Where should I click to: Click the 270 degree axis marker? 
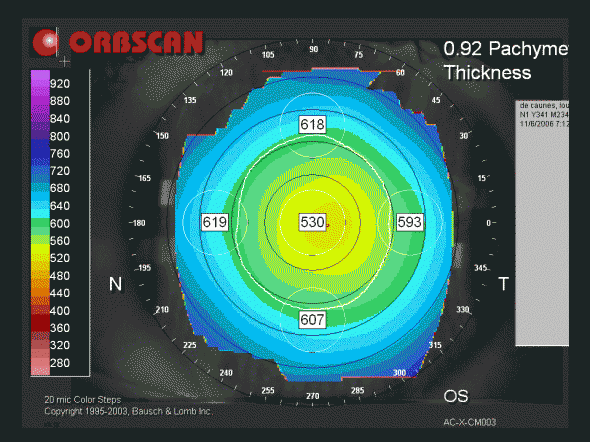pyautogui.click(x=312, y=396)
